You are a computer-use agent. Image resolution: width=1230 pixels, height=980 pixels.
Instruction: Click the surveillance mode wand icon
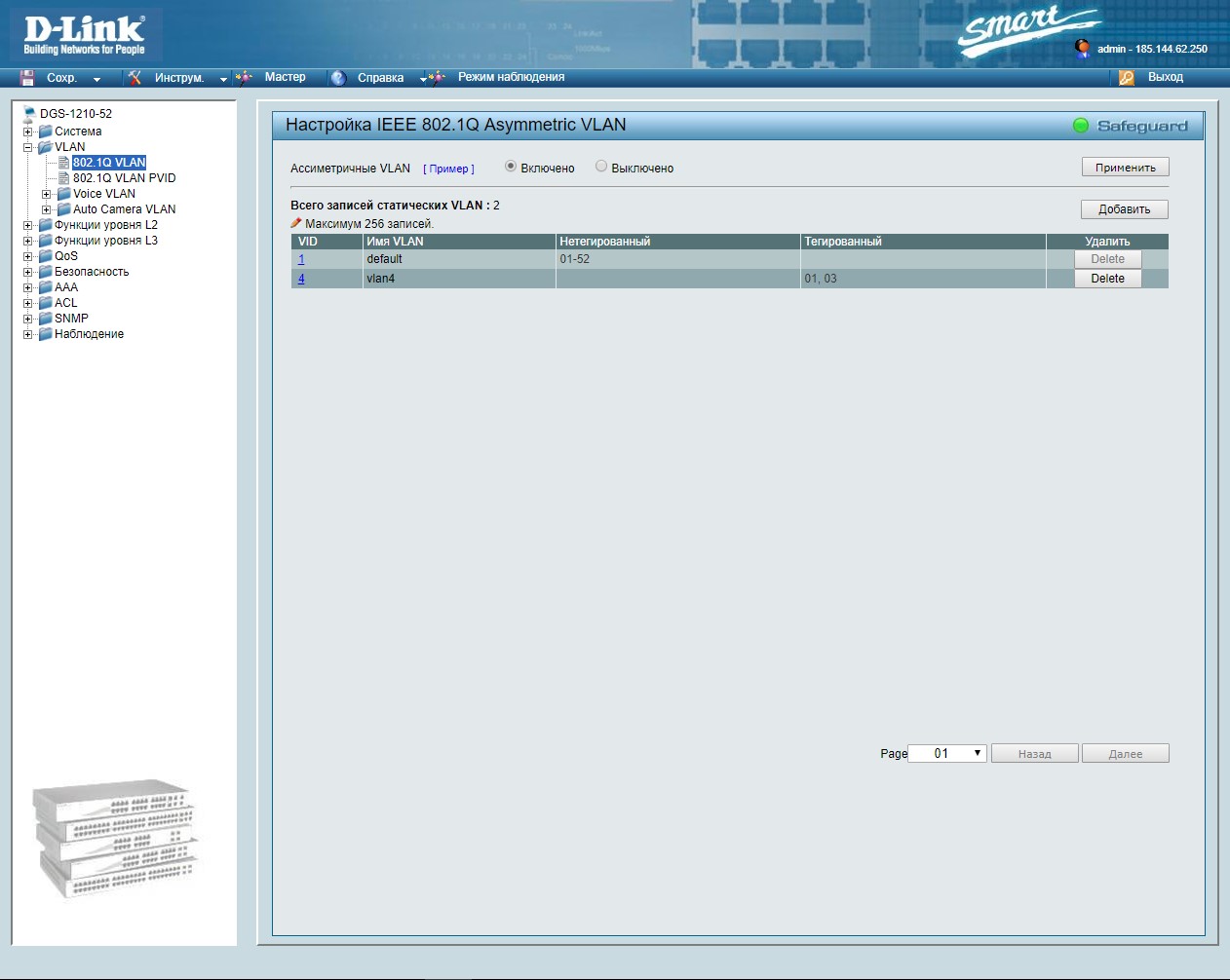point(437,78)
